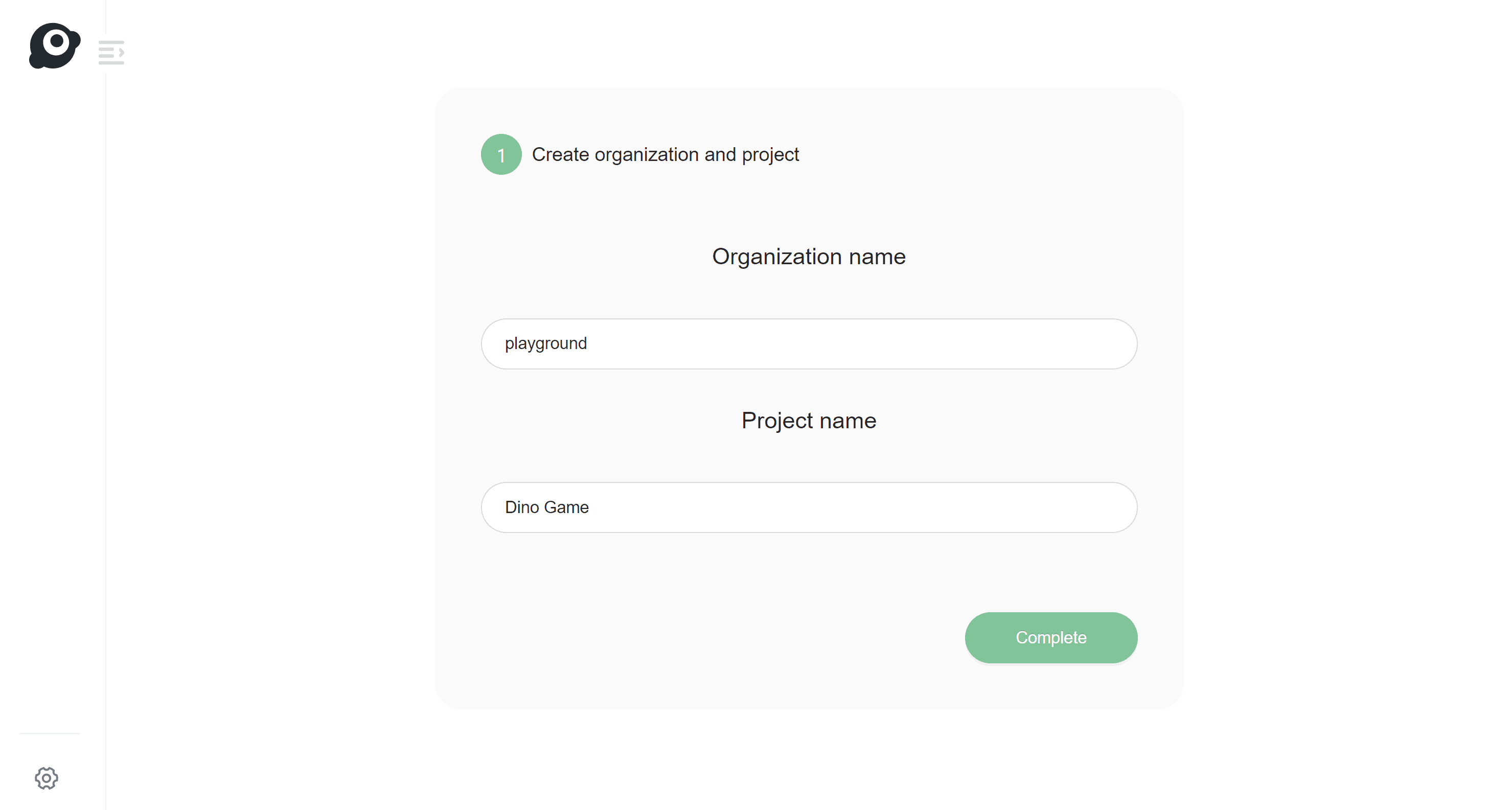Click the 'playground' organization name field
This screenshot has height=810, width=1512.
point(808,344)
